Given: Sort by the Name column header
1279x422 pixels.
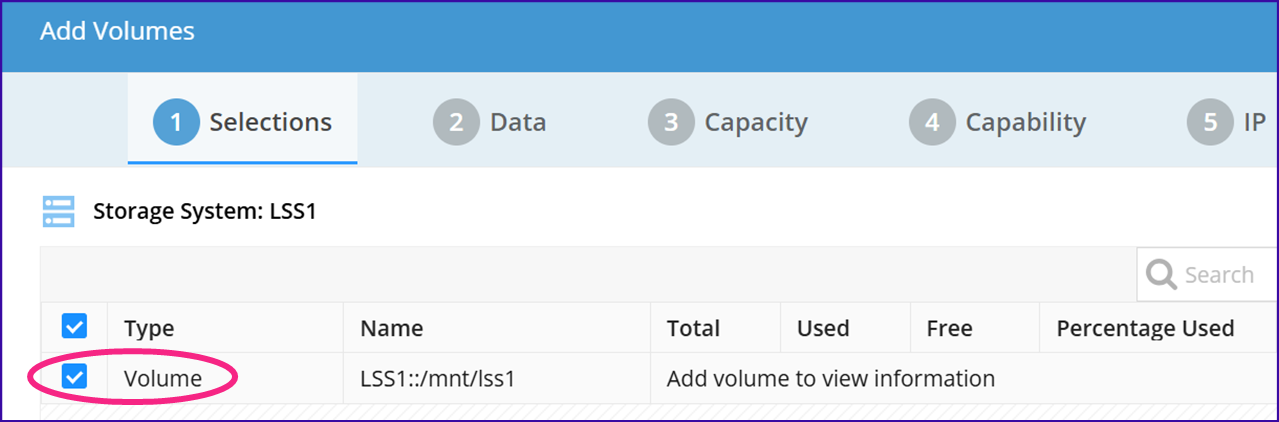Looking at the screenshot, I should click(x=391, y=328).
